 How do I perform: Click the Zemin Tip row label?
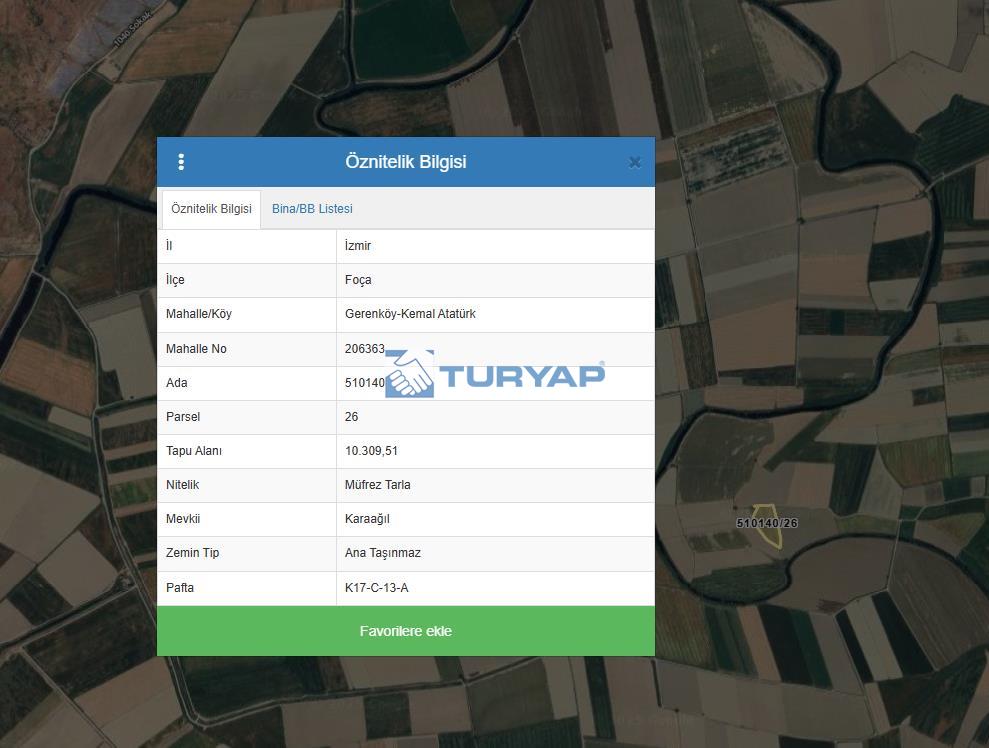(192, 553)
